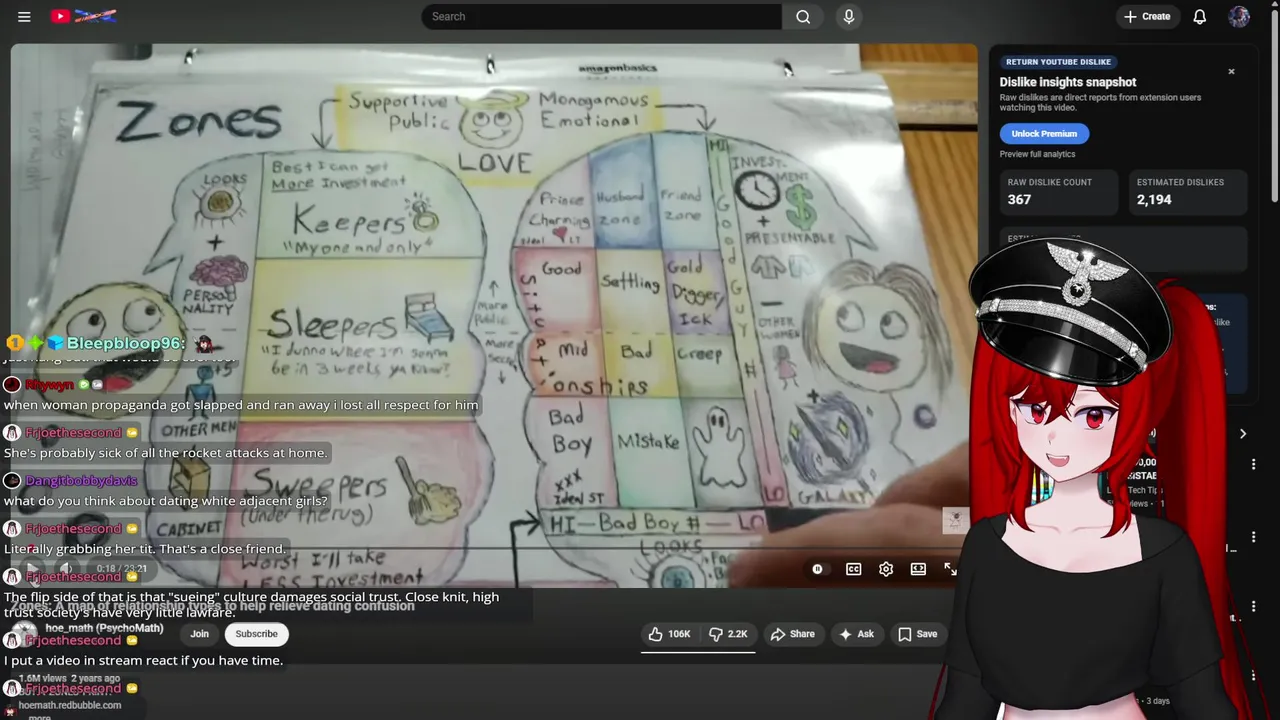Click the play button in the player

[31, 569]
